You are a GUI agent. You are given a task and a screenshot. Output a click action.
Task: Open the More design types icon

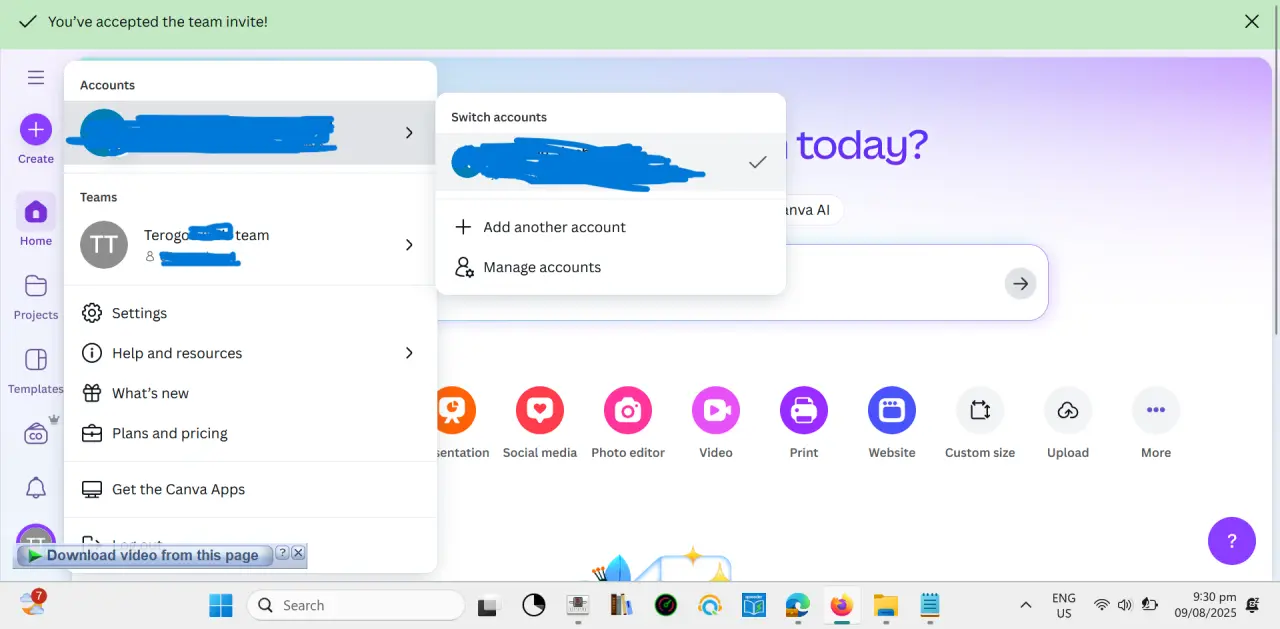[x=1156, y=410]
